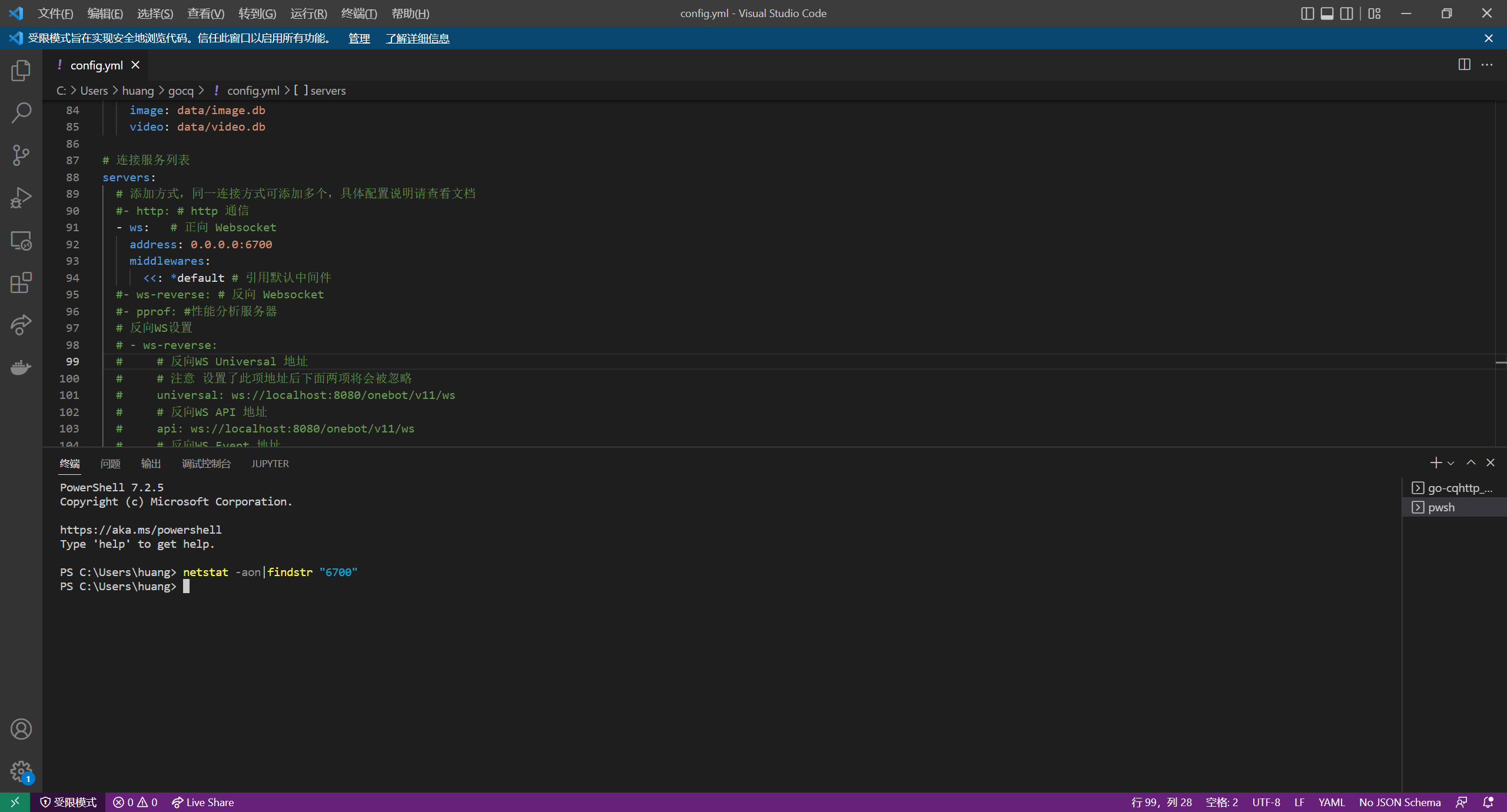Open the Explorer view in activity bar
The image size is (1507, 812).
[x=21, y=71]
